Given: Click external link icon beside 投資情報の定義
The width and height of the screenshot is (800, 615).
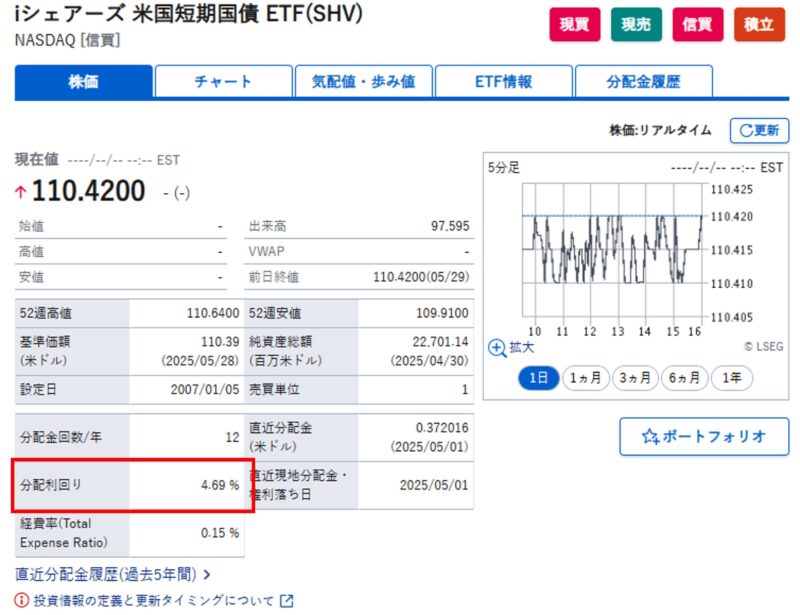Looking at the screenshot, I should point(287,601).
